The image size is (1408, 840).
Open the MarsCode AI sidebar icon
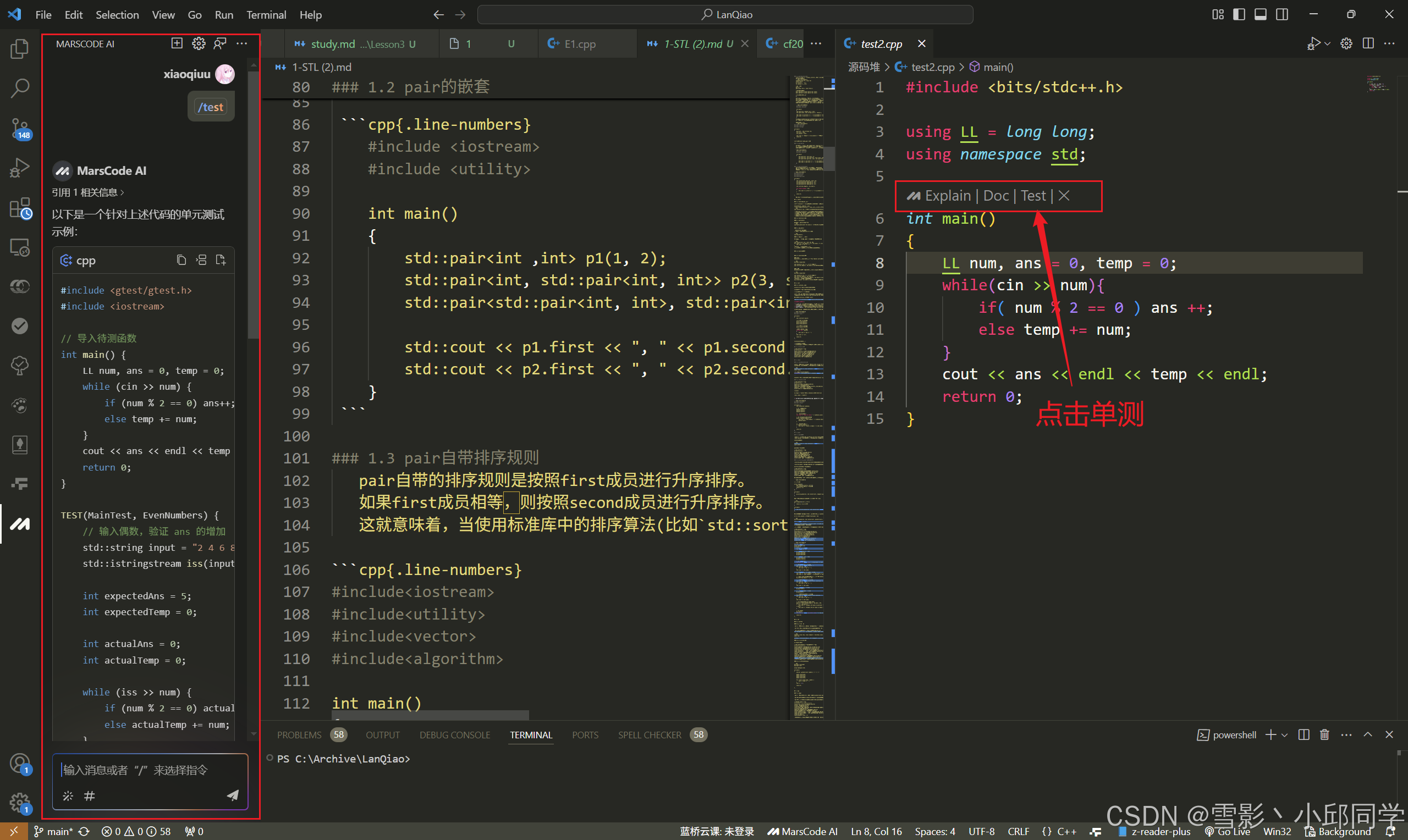pos(20,523)
